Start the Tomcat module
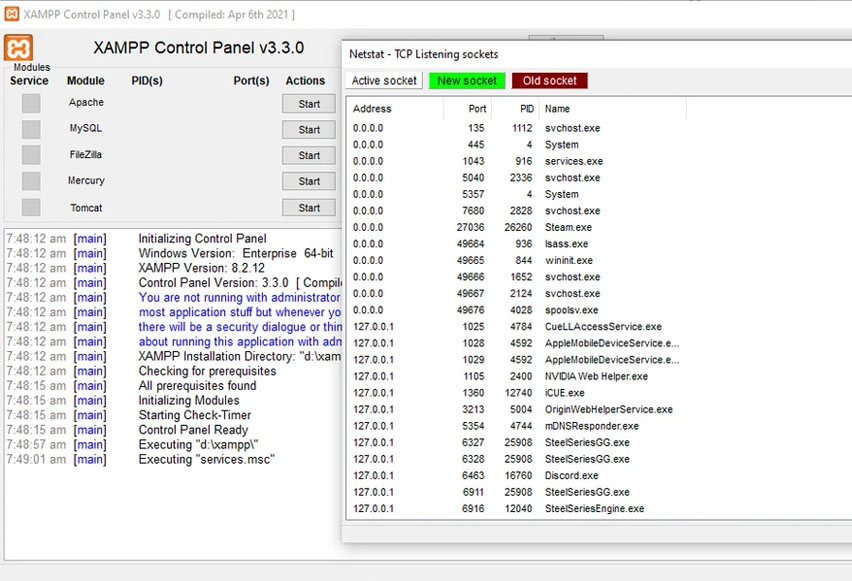Image resolution: width=852 pixels, height=581 pixels. [308, 207]
